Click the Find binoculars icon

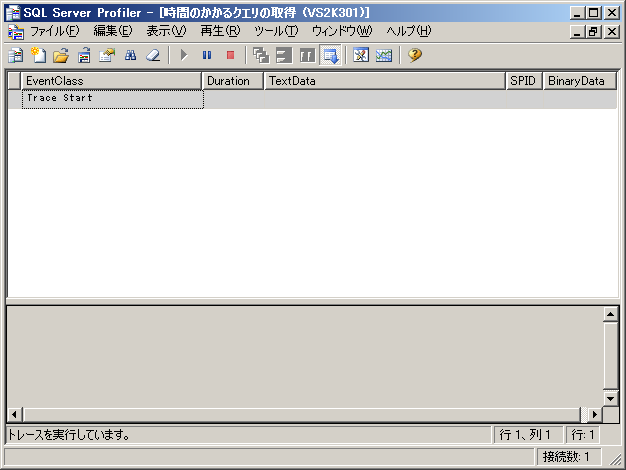(130, 55)
